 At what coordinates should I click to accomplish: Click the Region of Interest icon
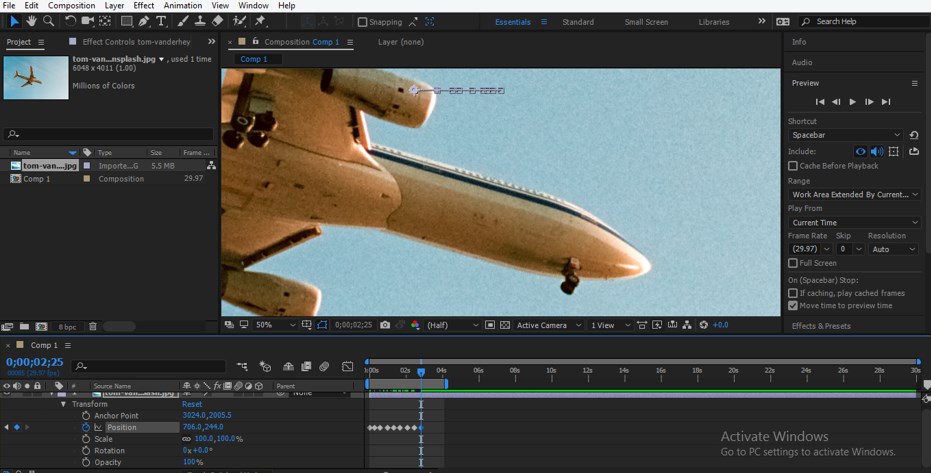point(490,325)
